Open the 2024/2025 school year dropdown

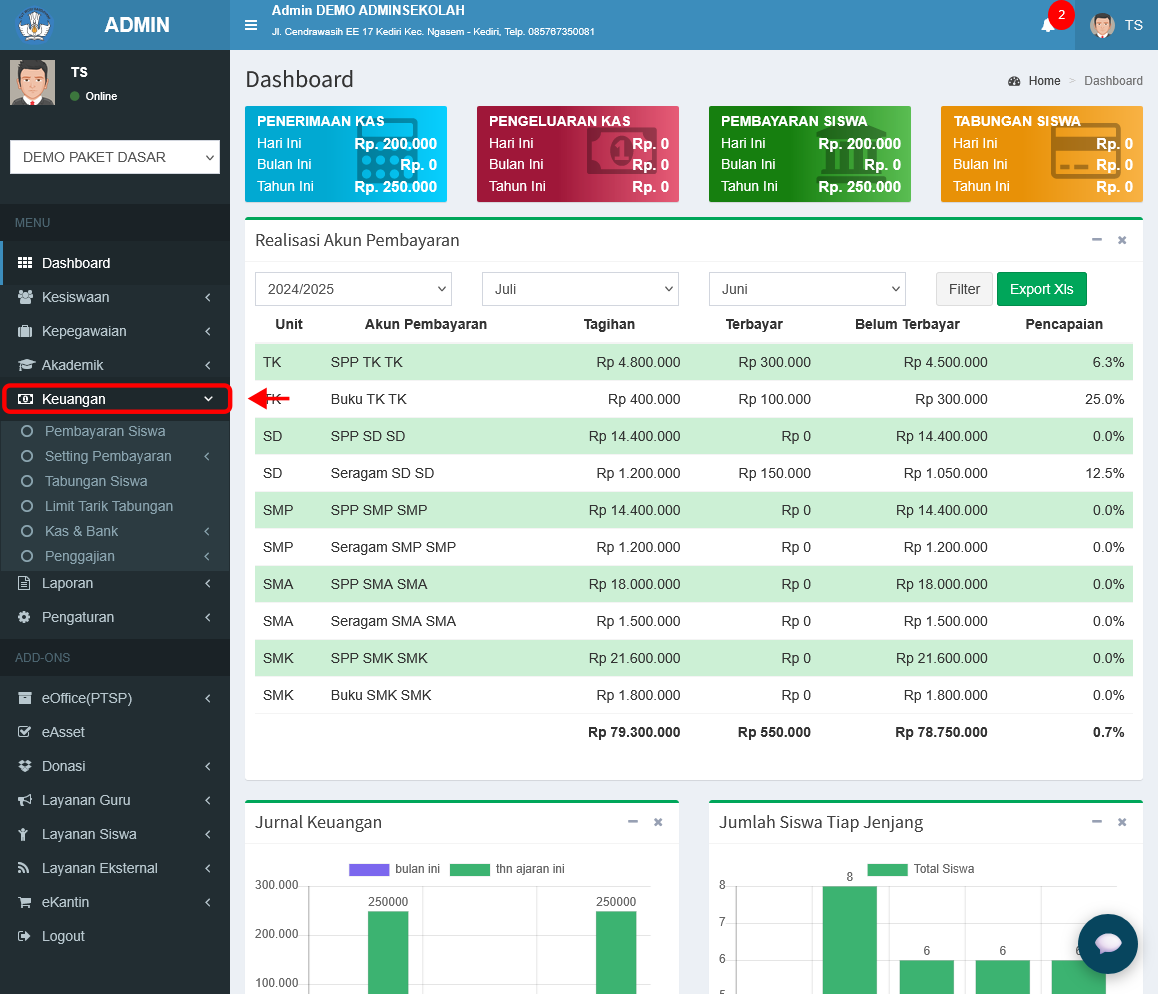pos(353,289)
